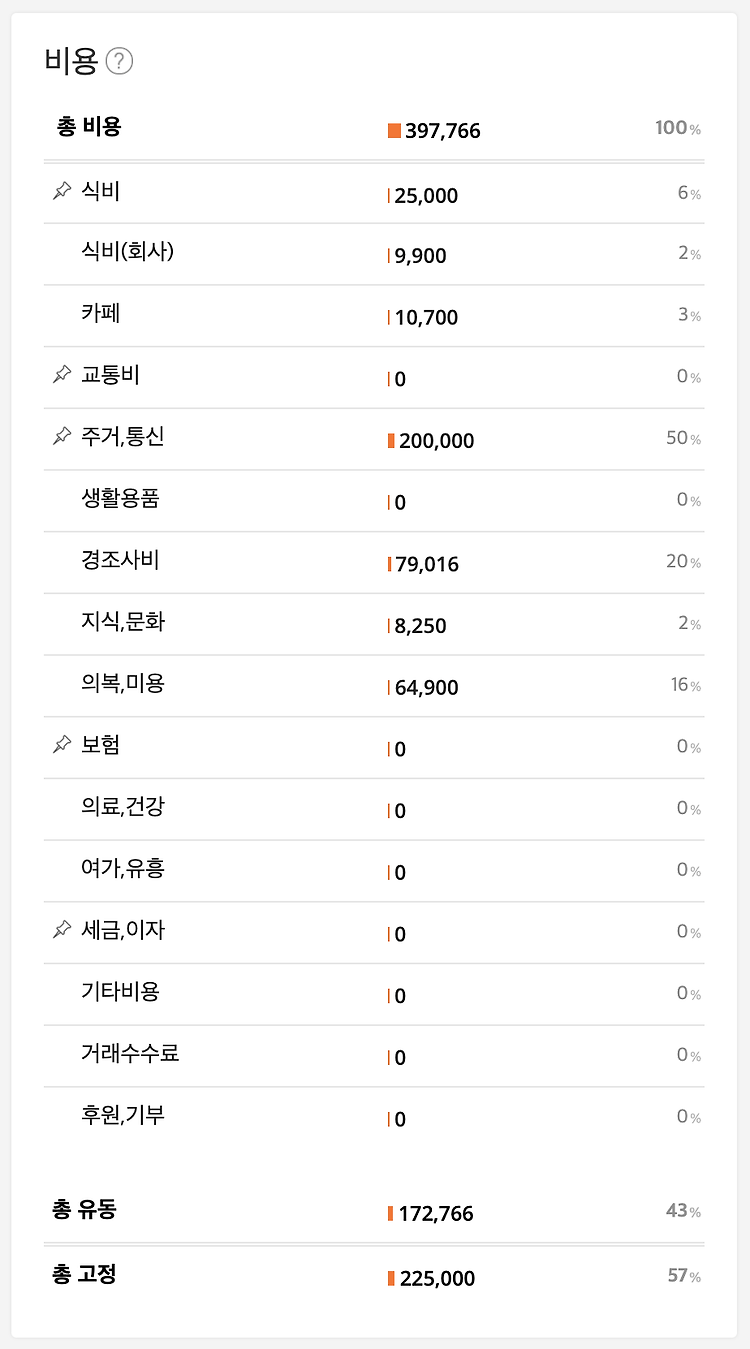Click the pin icon beside 보험
This screenshot has width=750, height=1349.
click(x=62, y=745)
